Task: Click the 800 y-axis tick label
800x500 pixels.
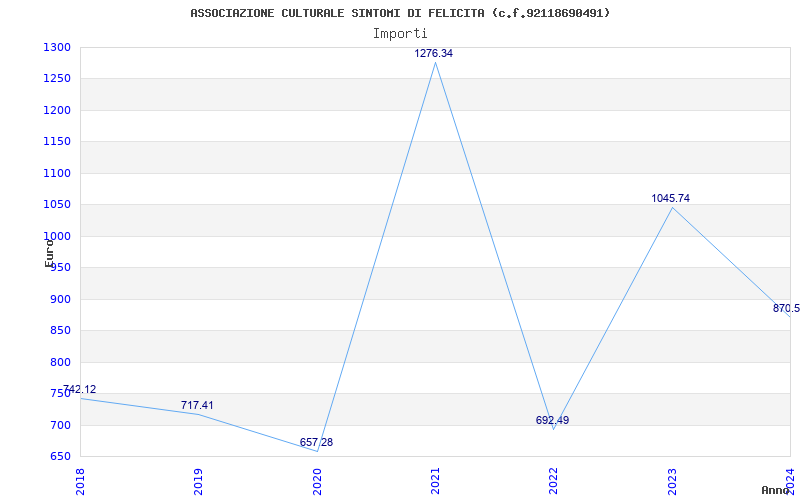Action: pos(60,362)
